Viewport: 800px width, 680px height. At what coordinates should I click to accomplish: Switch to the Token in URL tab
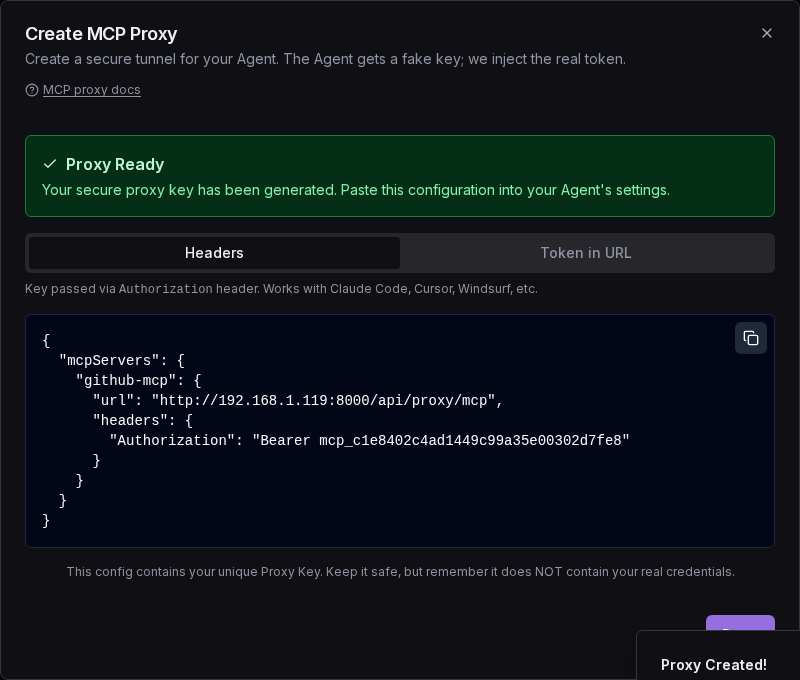(586, 253)
